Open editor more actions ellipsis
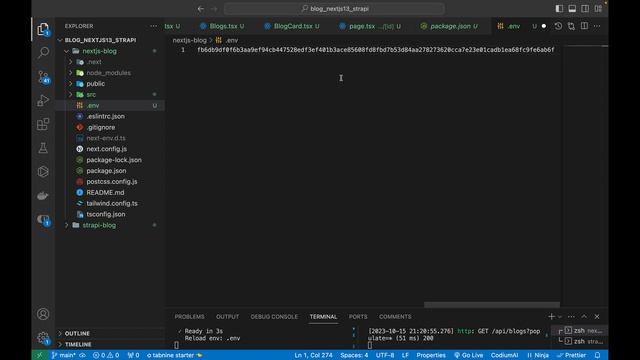The image size is (640, 360). point(597,26)
